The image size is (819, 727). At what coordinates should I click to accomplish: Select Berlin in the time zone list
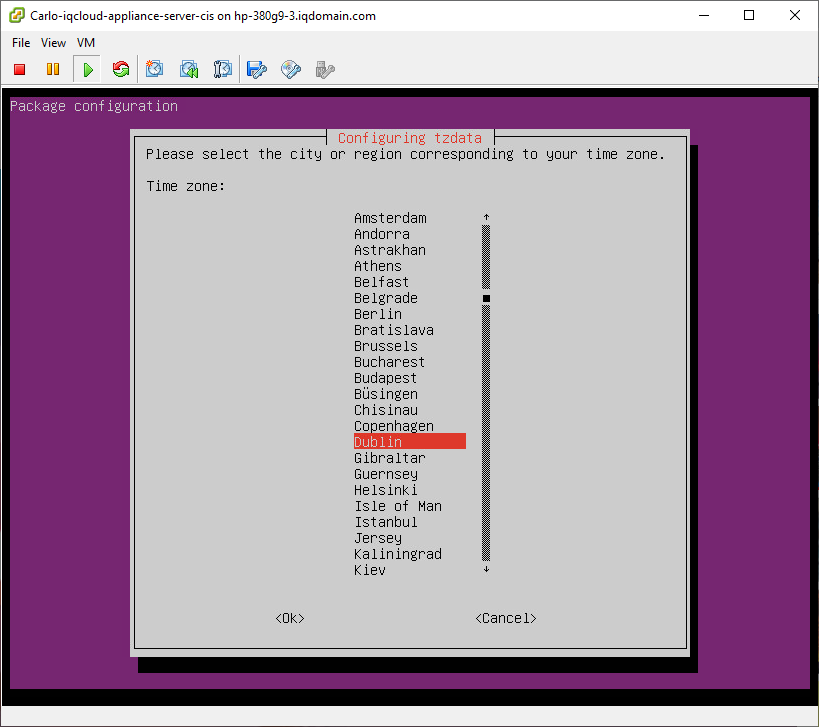tap(378, 314)
